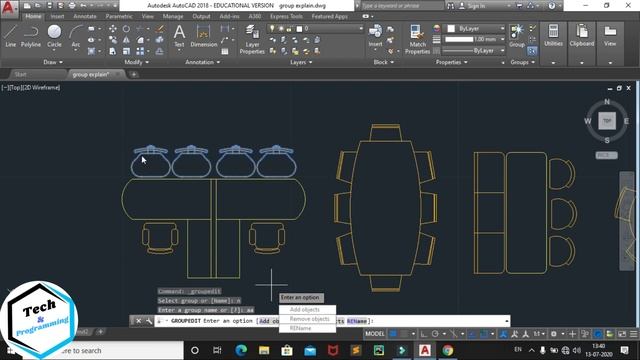This screenshot has height=360, width=640.
Task: Toggle the layer lock icon
Action: (289, 29)
